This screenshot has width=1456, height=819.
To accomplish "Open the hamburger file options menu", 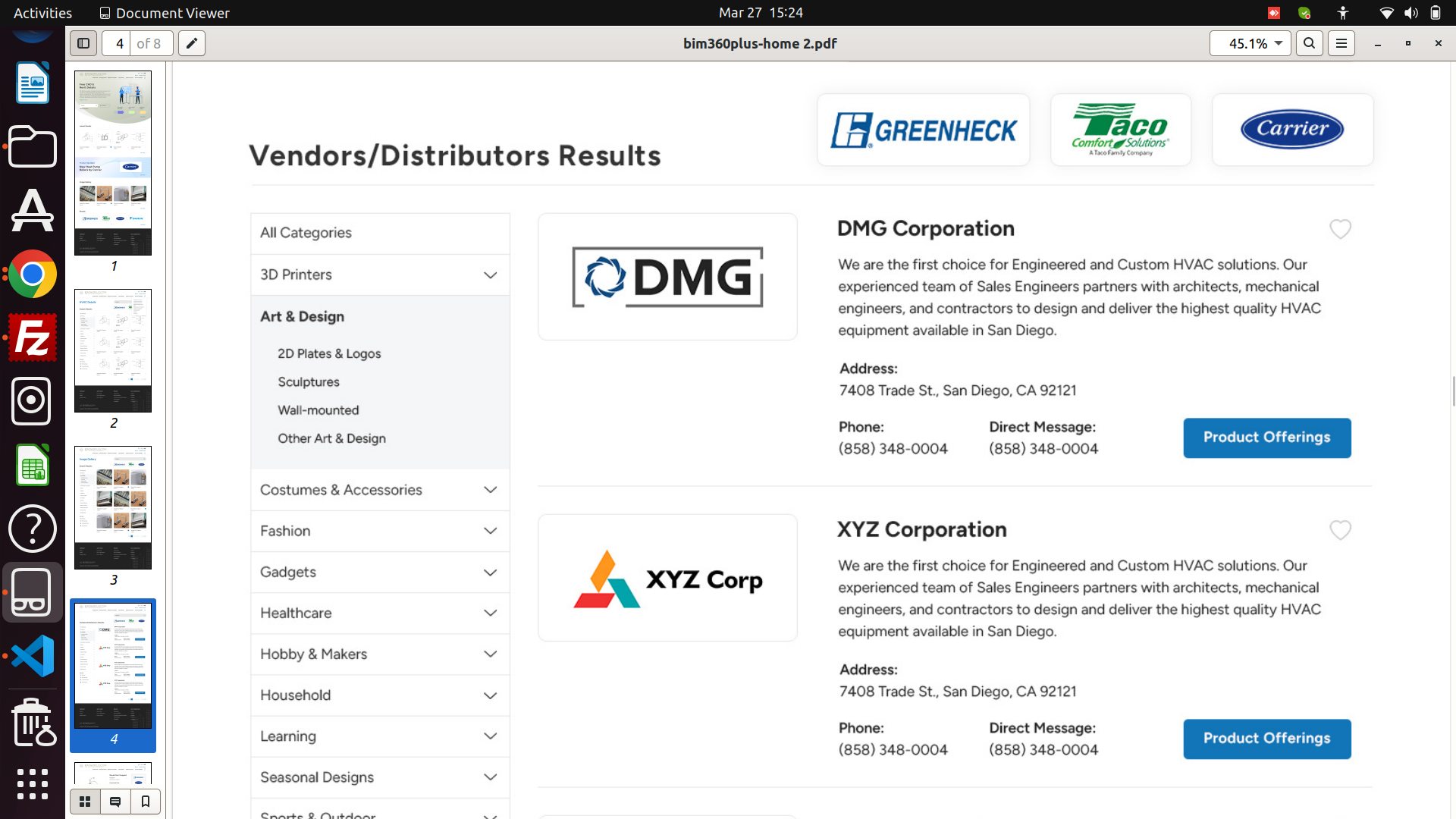I will point(1341,43).
